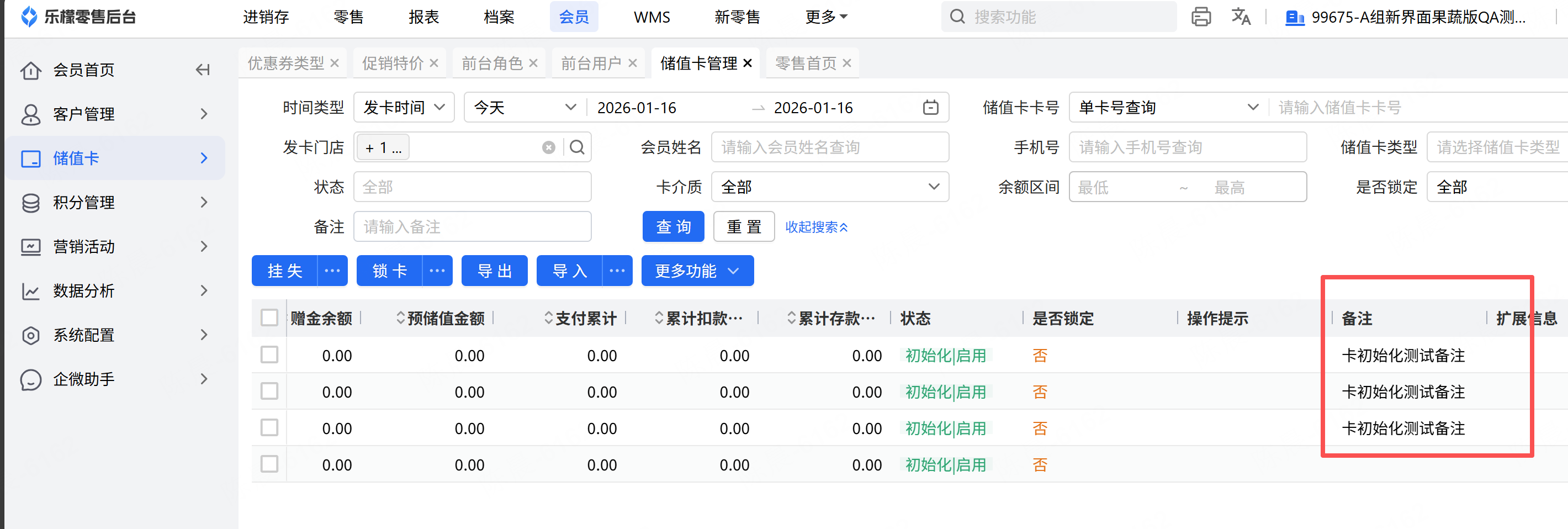
Task: Open the 会员首页 home icon in sidebar
Action: (x=30, y=71)
